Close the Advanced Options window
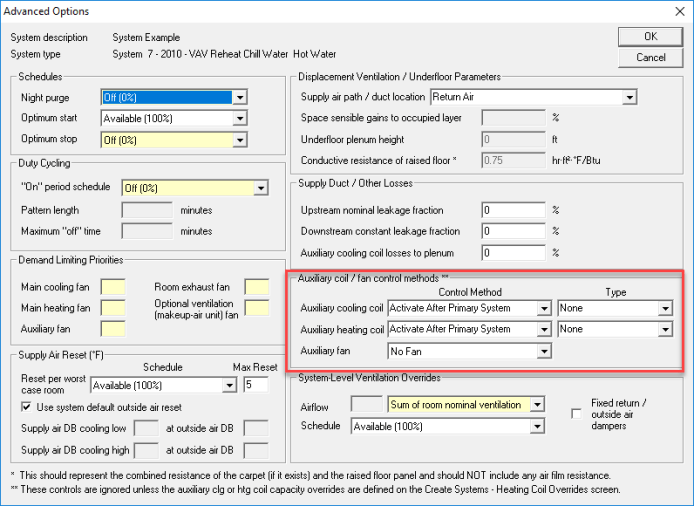The image size is (694, 506). [680, 11]
